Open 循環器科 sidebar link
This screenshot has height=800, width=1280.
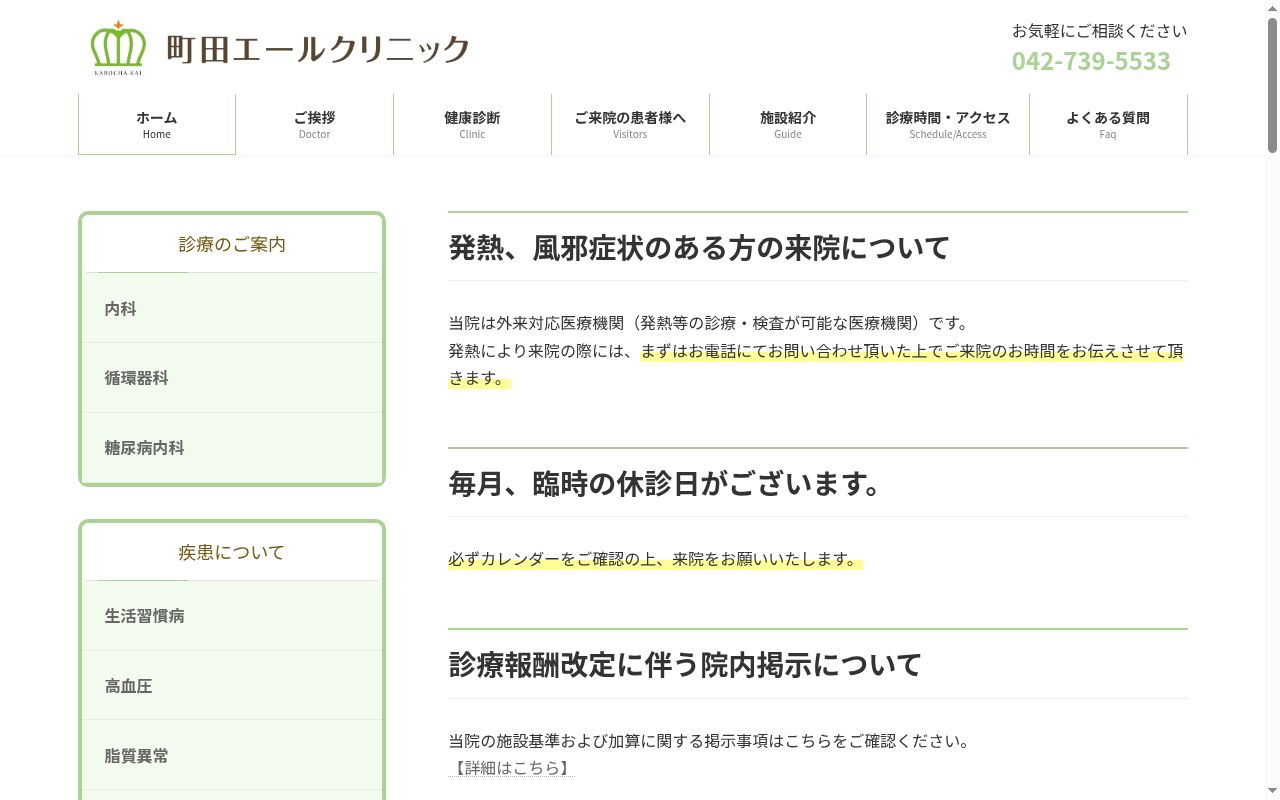click(232, 378)
